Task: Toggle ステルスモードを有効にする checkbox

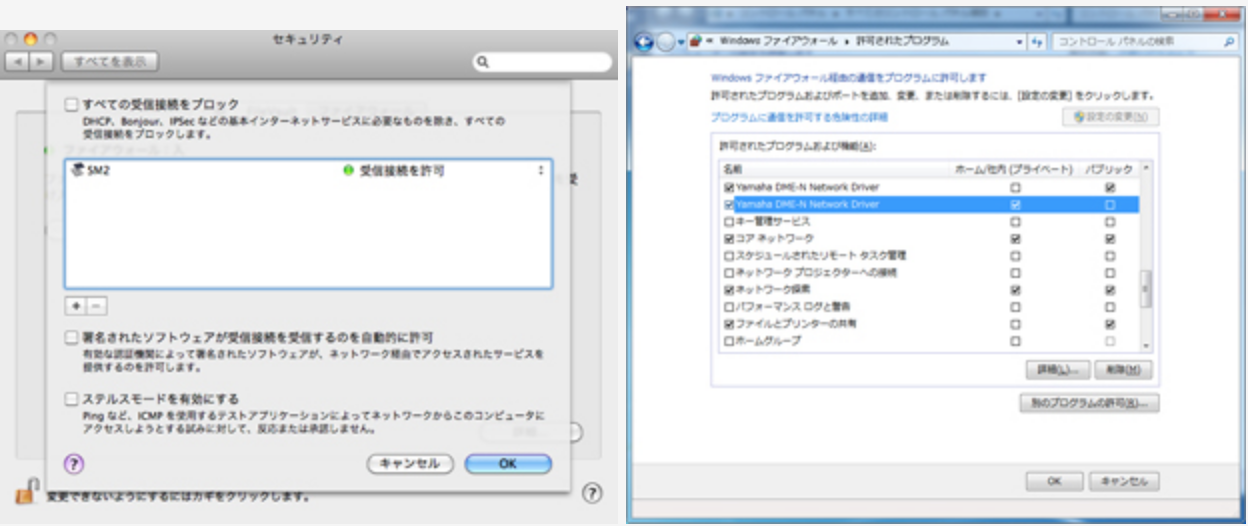Action: pyautogui.click(x=71, y=399)
